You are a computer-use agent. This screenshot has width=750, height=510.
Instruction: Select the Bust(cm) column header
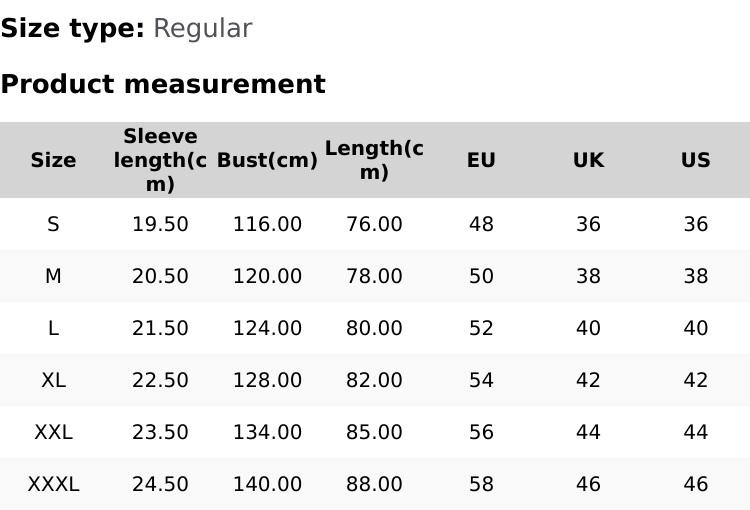click(x=267, y=160)
